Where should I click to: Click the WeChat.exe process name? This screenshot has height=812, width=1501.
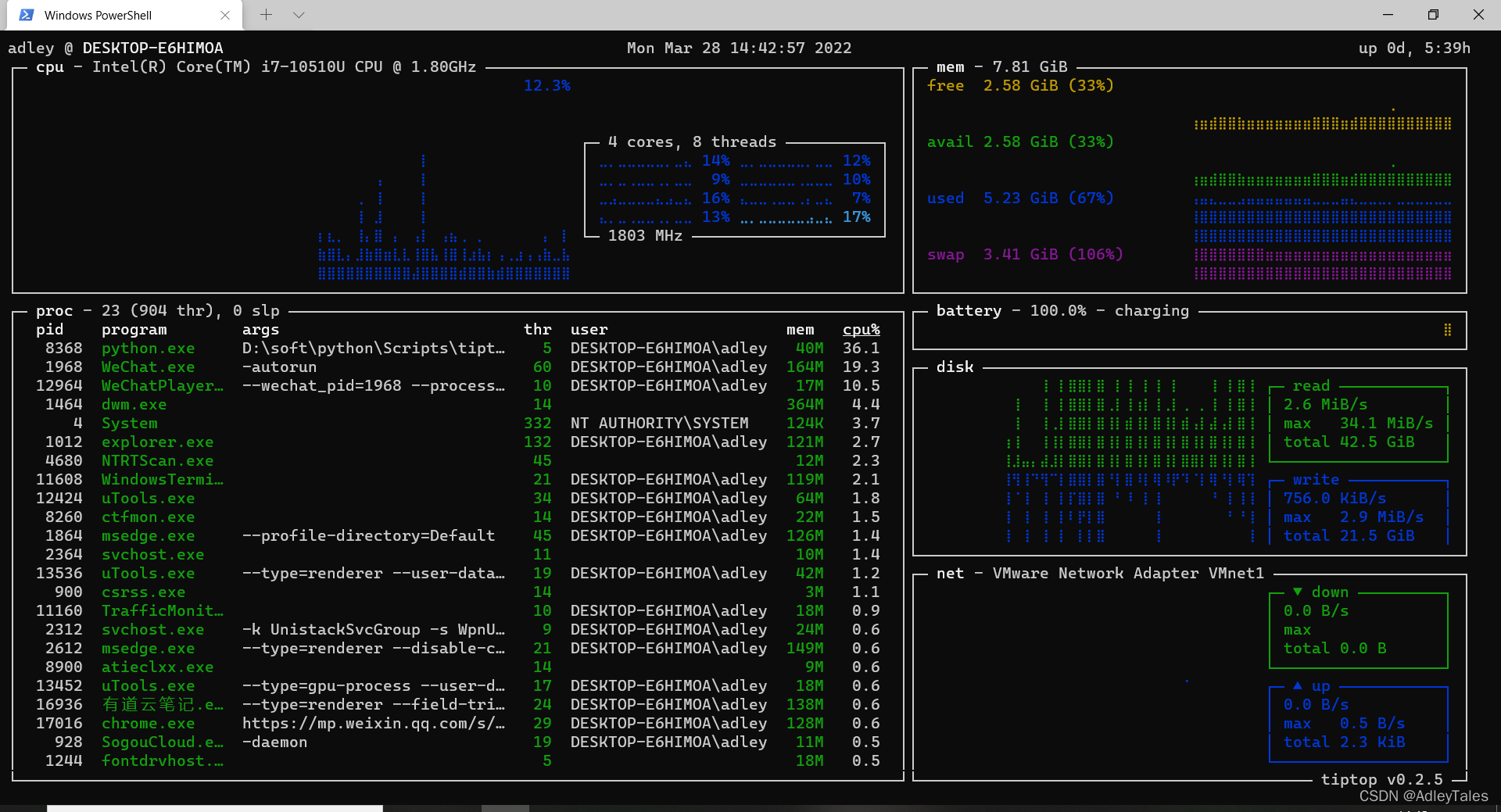[x=149, y=367]
